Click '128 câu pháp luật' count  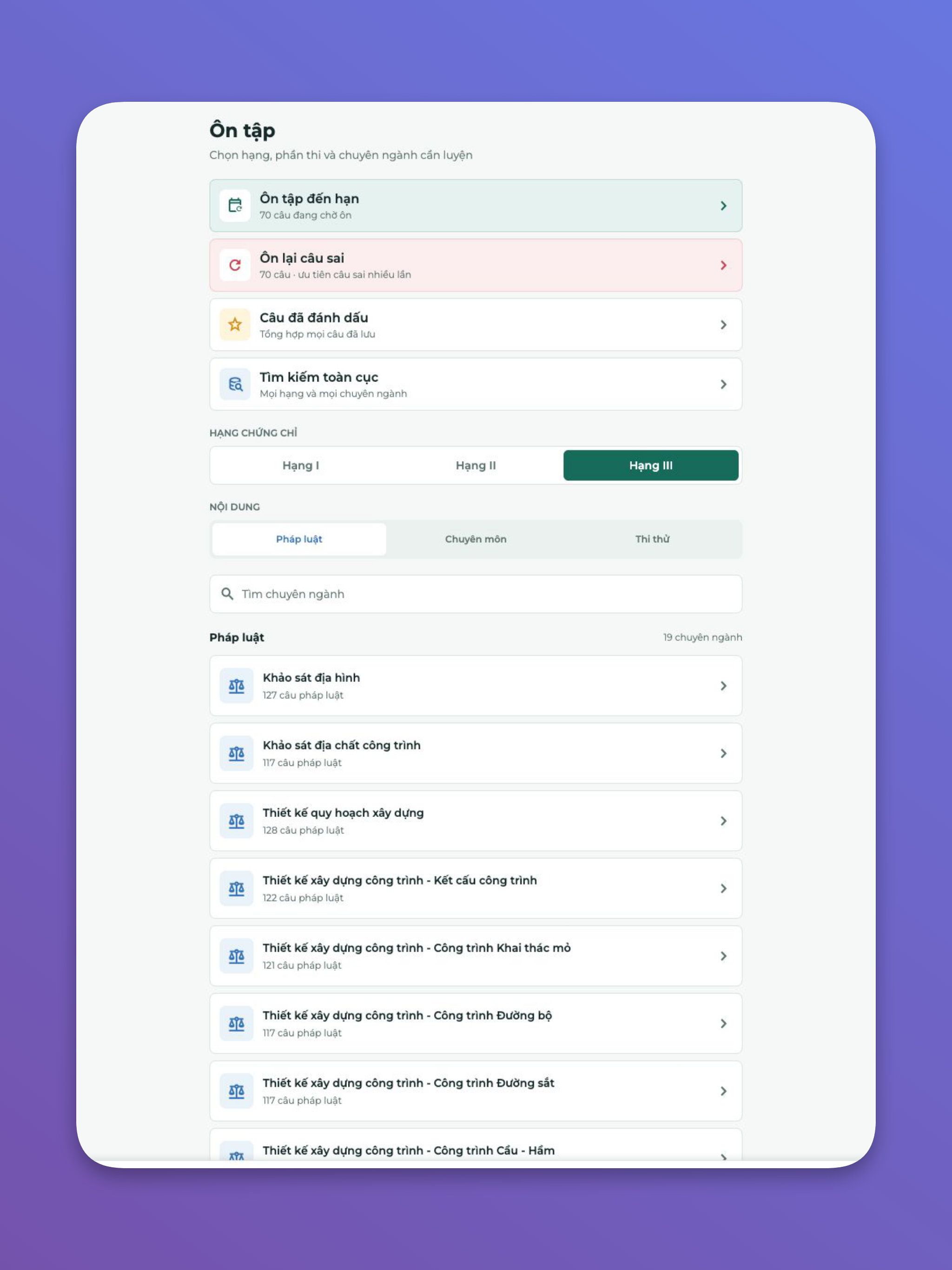pos(303,830)
